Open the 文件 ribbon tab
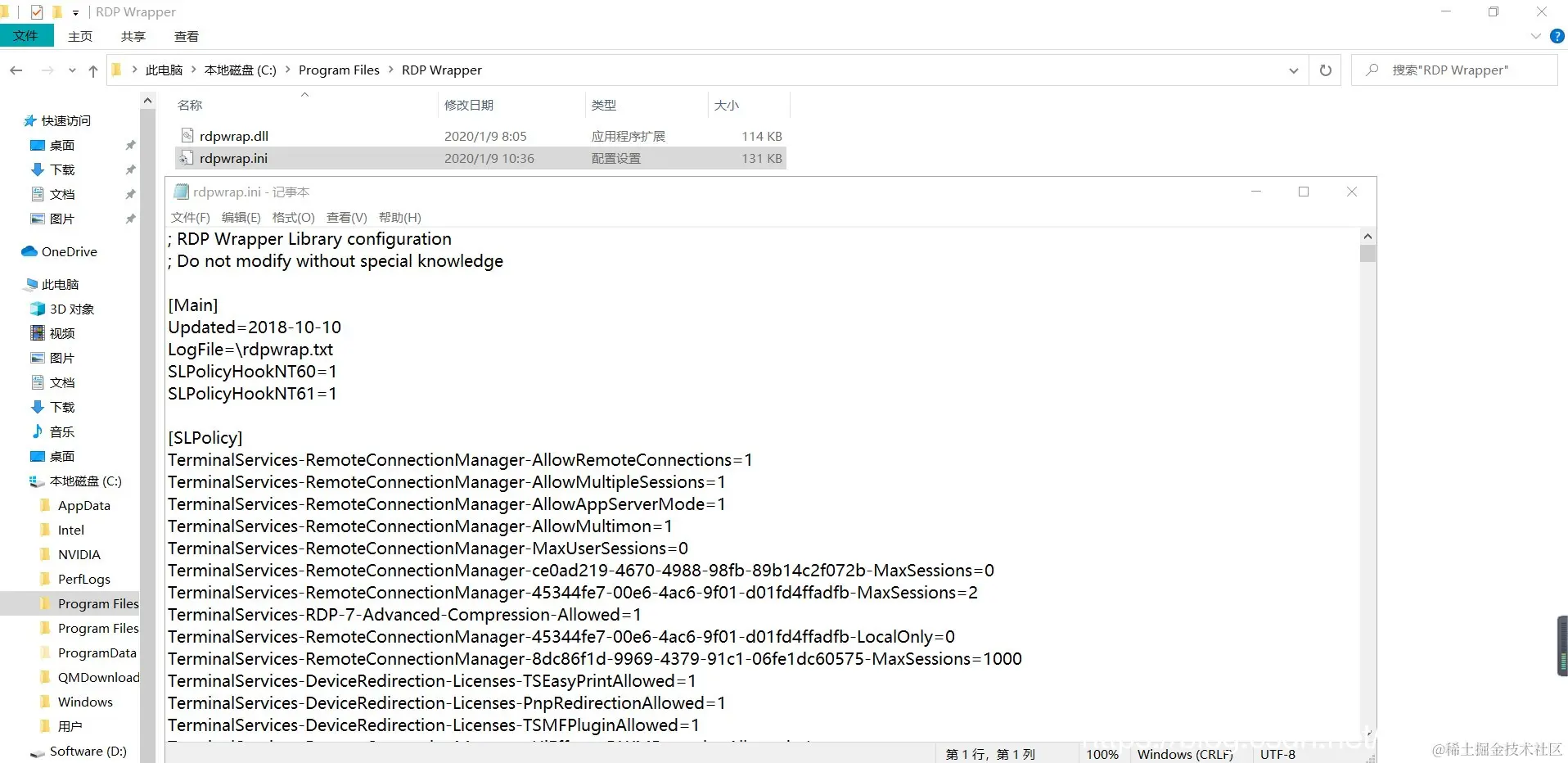The image size is (1568, 763). coord(26,36)
